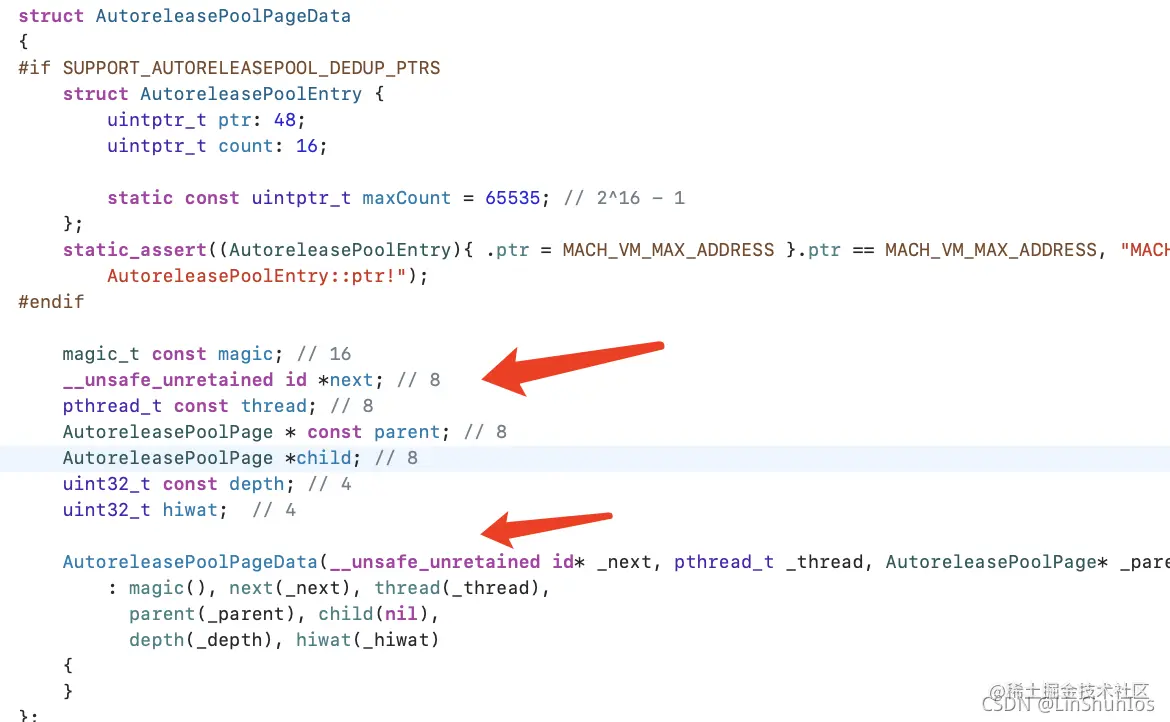Click 'depth(_depth)' initializer
The width and height of the screenshot is (1170, 722).
(x=201, y=640)
